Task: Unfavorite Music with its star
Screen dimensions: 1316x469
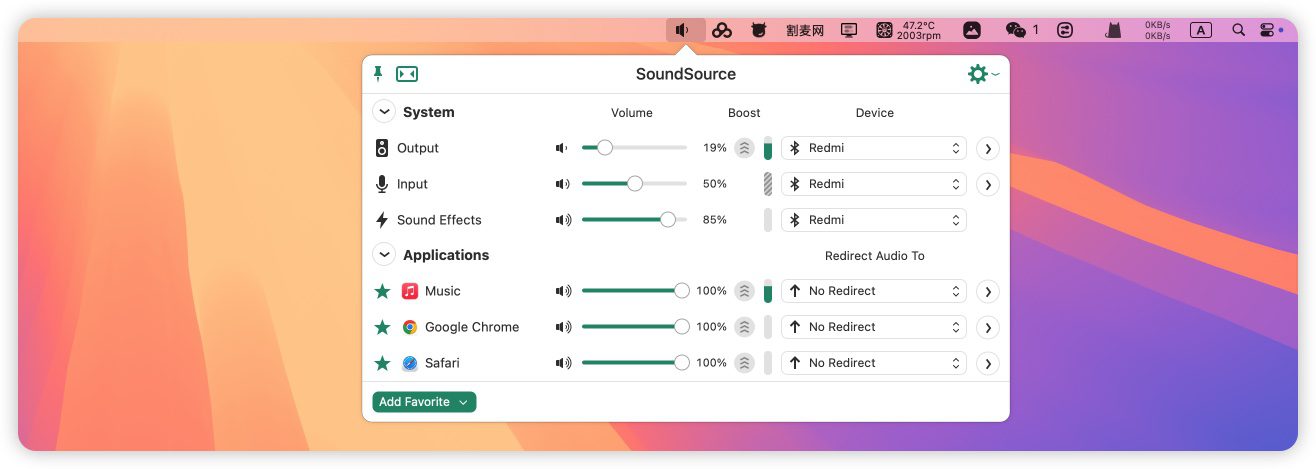Action: click(382, 291)
